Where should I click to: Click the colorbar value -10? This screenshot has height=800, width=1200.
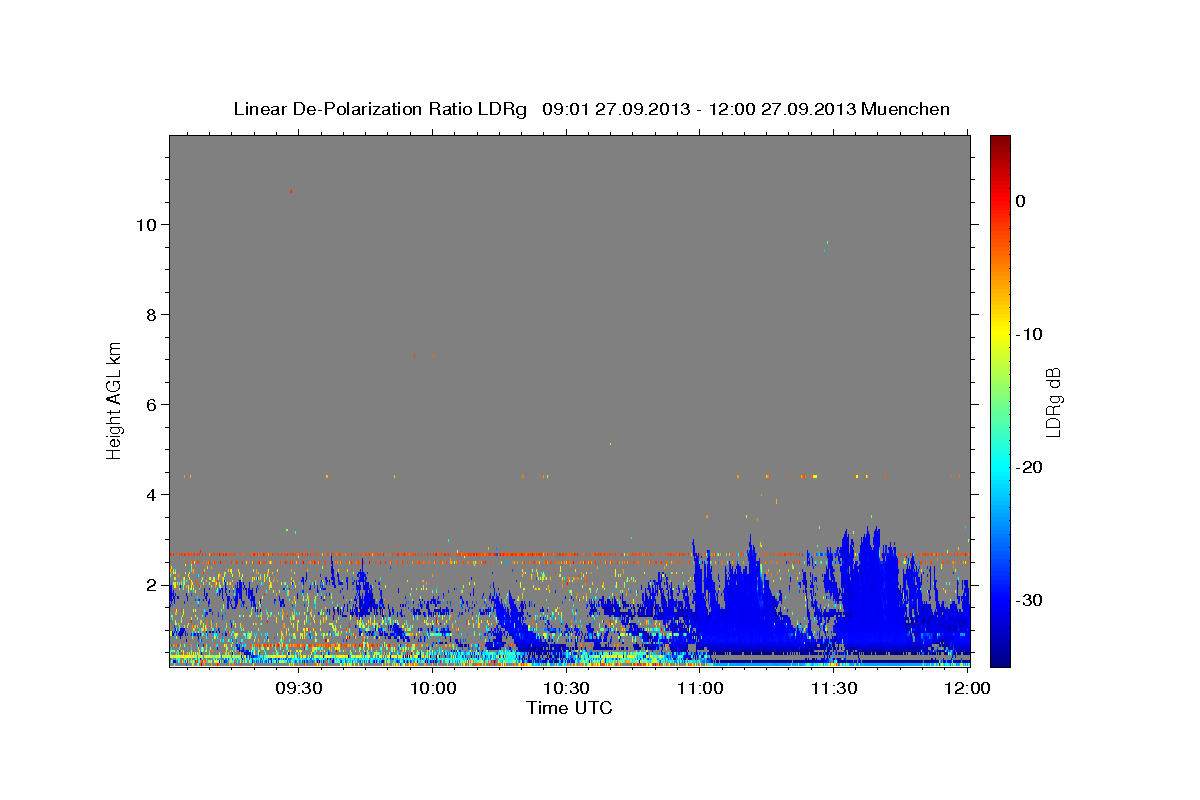1028,334
